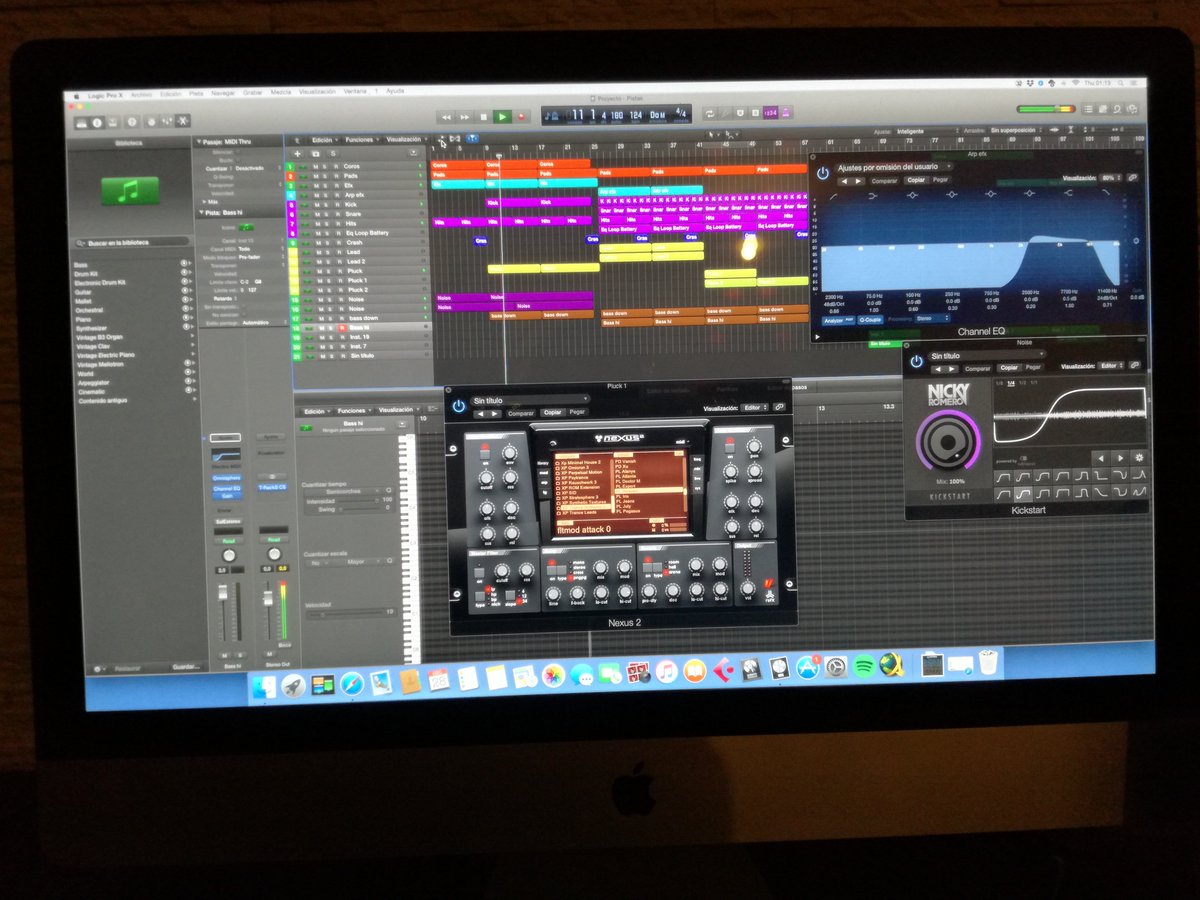Hit the red record button
This screenshot has height=900, width=1200.
(x=521, y=117)
